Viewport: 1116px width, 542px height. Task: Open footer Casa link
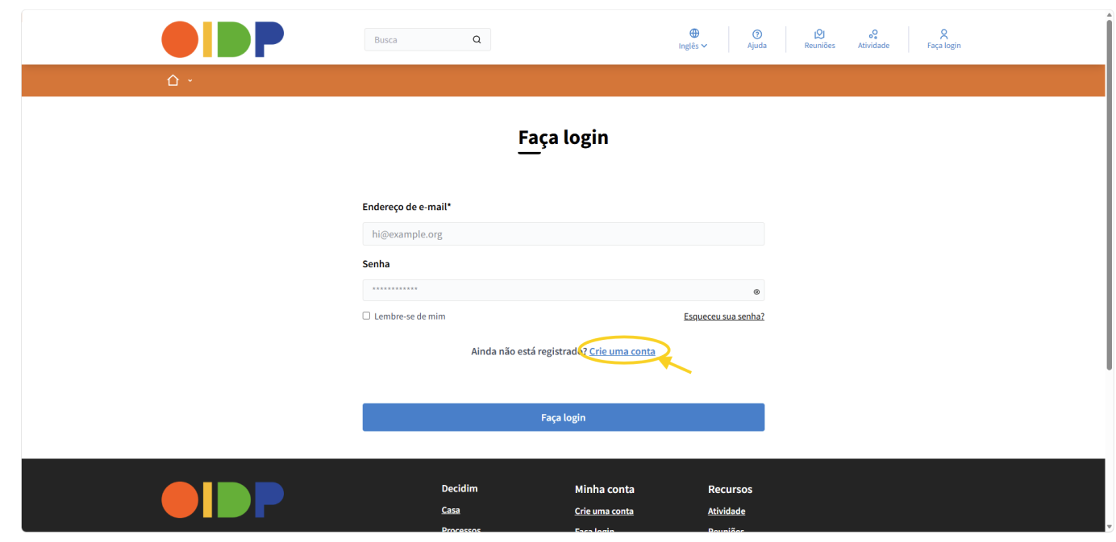(x=451, y=511)
